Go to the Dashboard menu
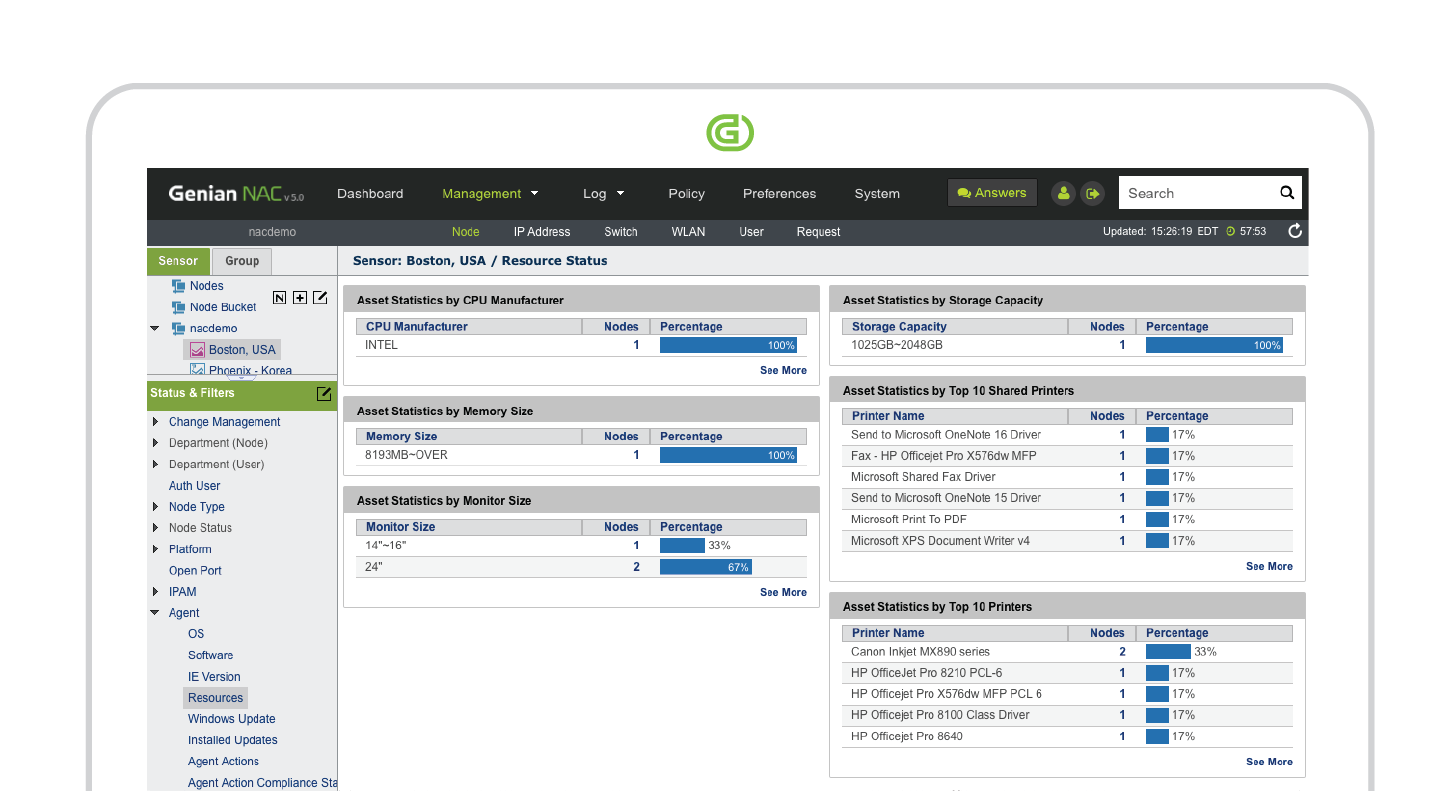The image size is (1456, 791). 370,194
